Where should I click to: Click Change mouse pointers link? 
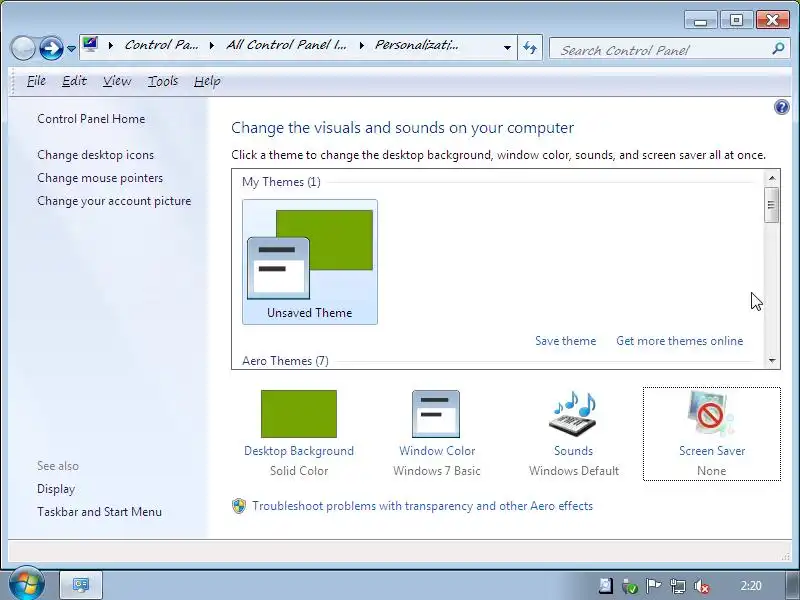coord(100,178)
